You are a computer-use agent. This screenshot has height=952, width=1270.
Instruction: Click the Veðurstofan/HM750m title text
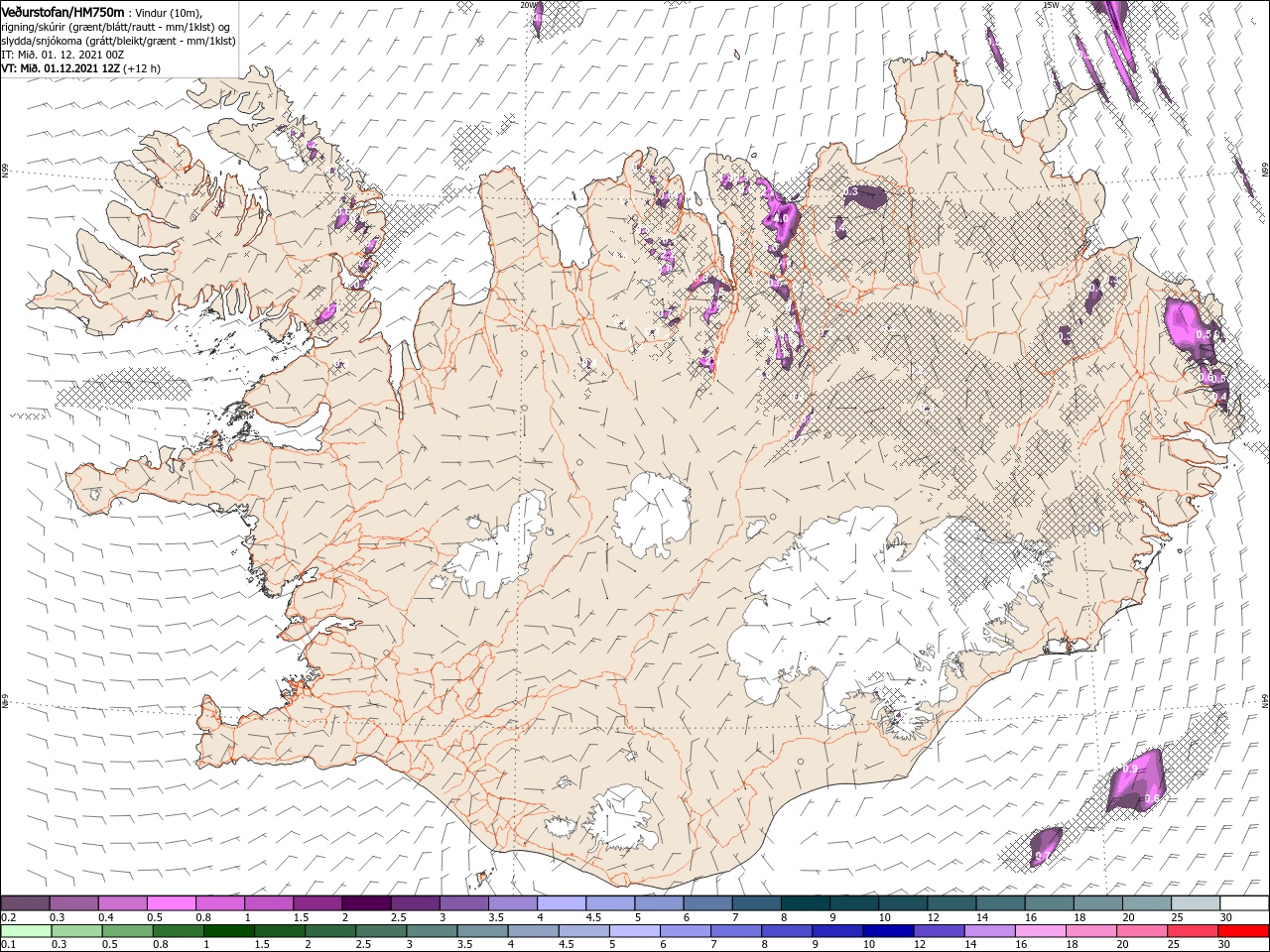(63, 12)
